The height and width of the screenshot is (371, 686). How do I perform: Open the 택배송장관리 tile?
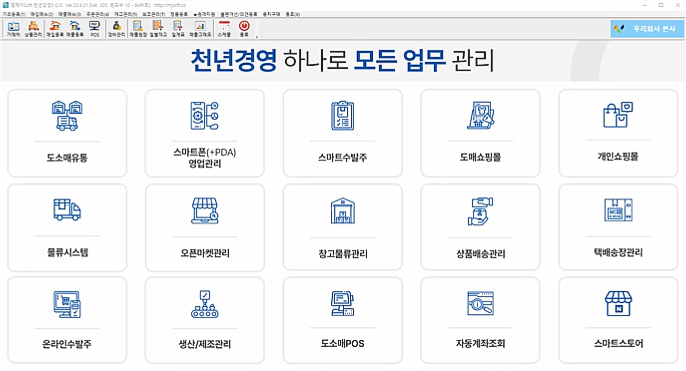[618, 228]
